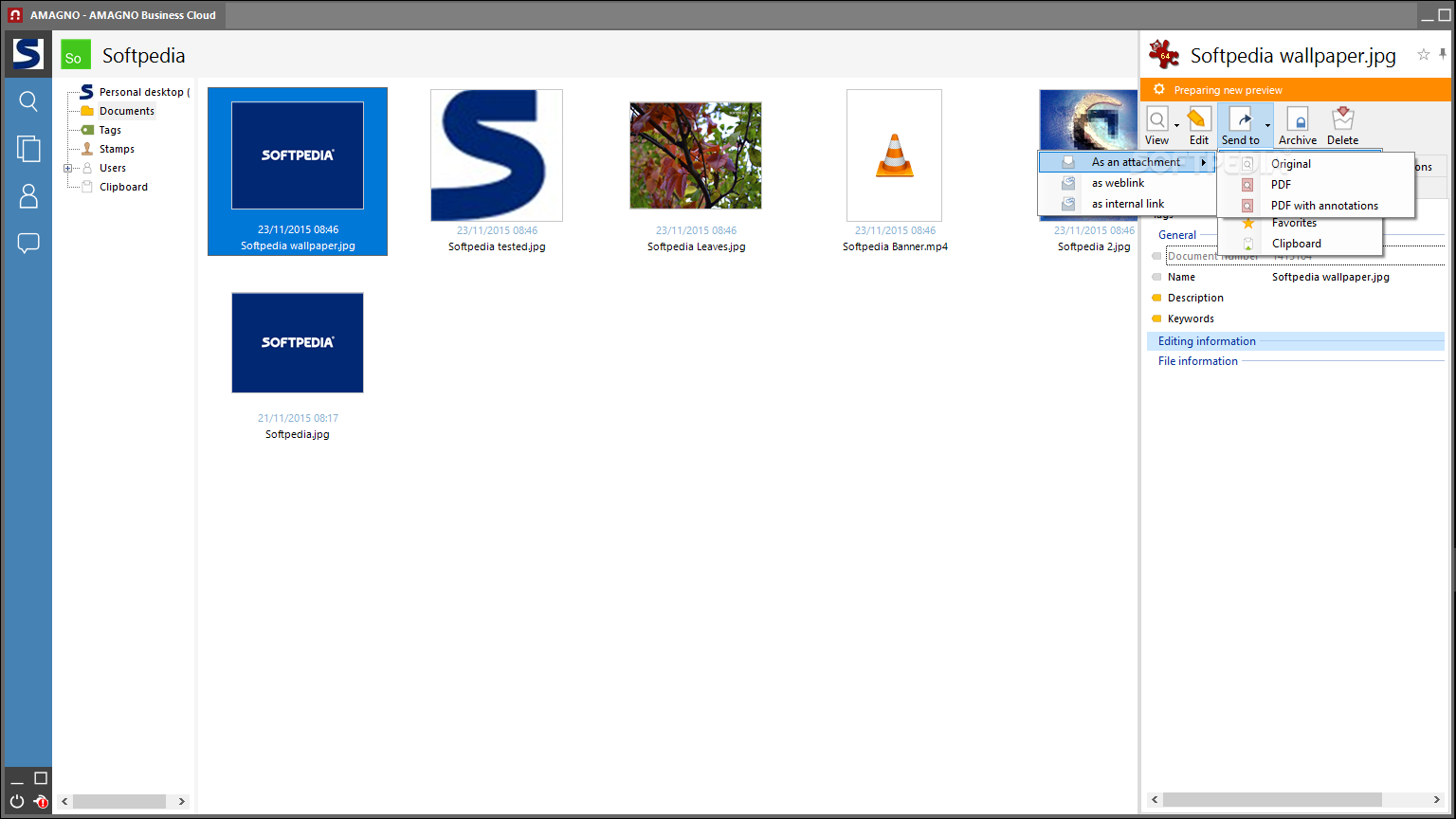Choose As an attachment menu item
Image resolution: width=1456 pixels, height=819 pixels.
pyautogui.click(x=1128, y=162)
